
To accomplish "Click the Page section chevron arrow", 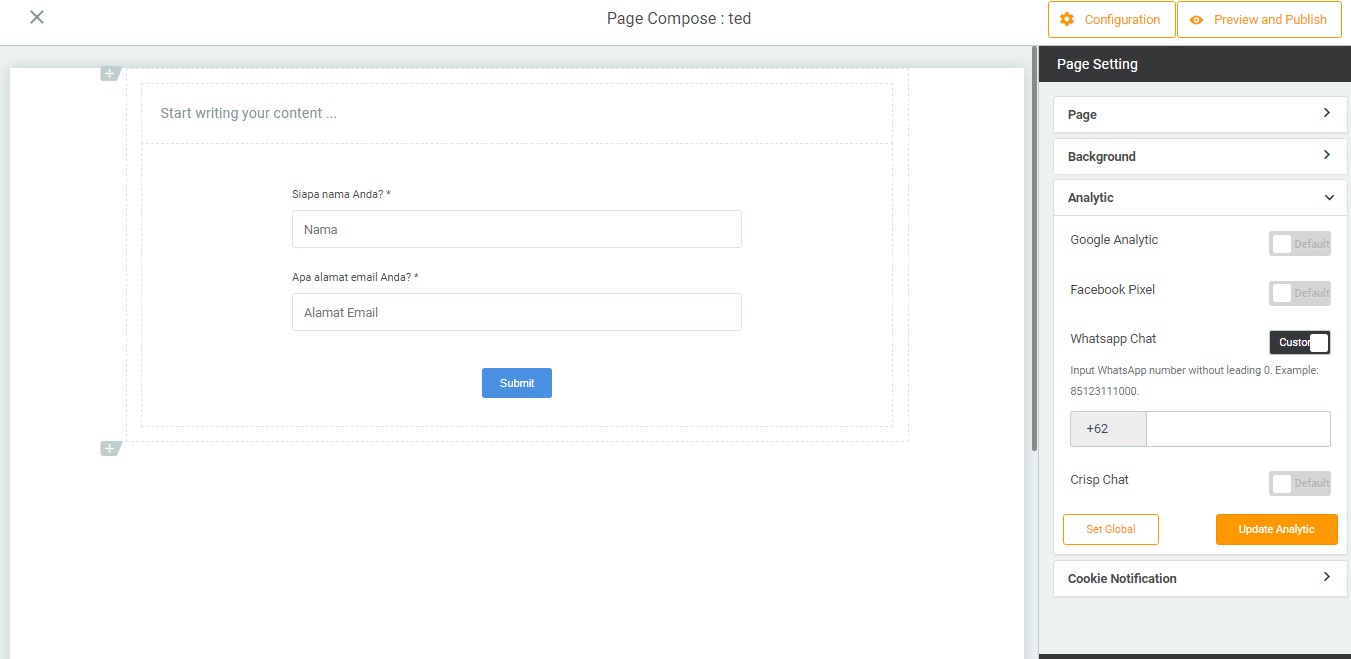I will pos(1327,113).
